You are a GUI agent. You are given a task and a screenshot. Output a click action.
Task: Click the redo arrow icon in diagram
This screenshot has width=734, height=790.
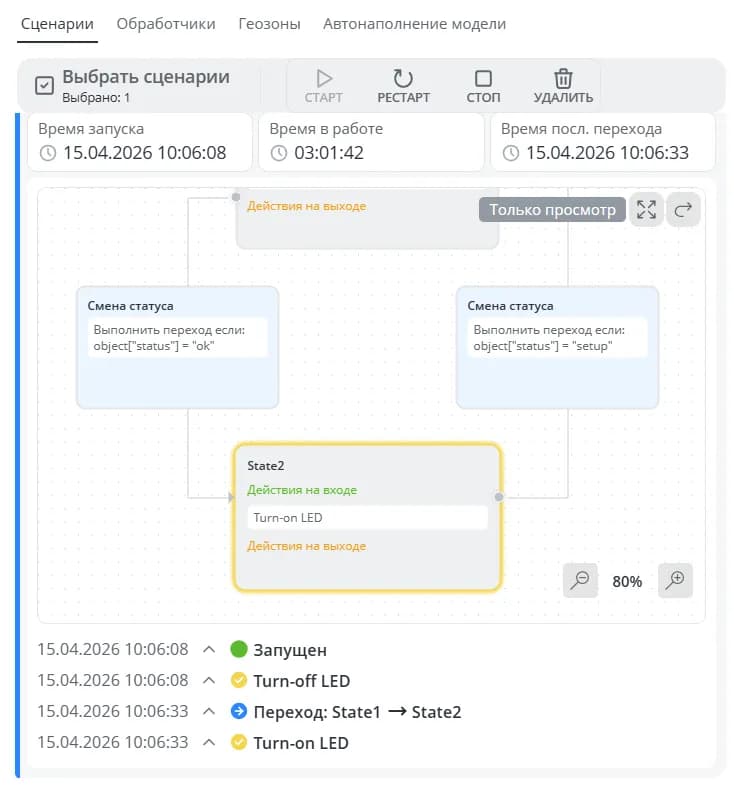(683, 210)
